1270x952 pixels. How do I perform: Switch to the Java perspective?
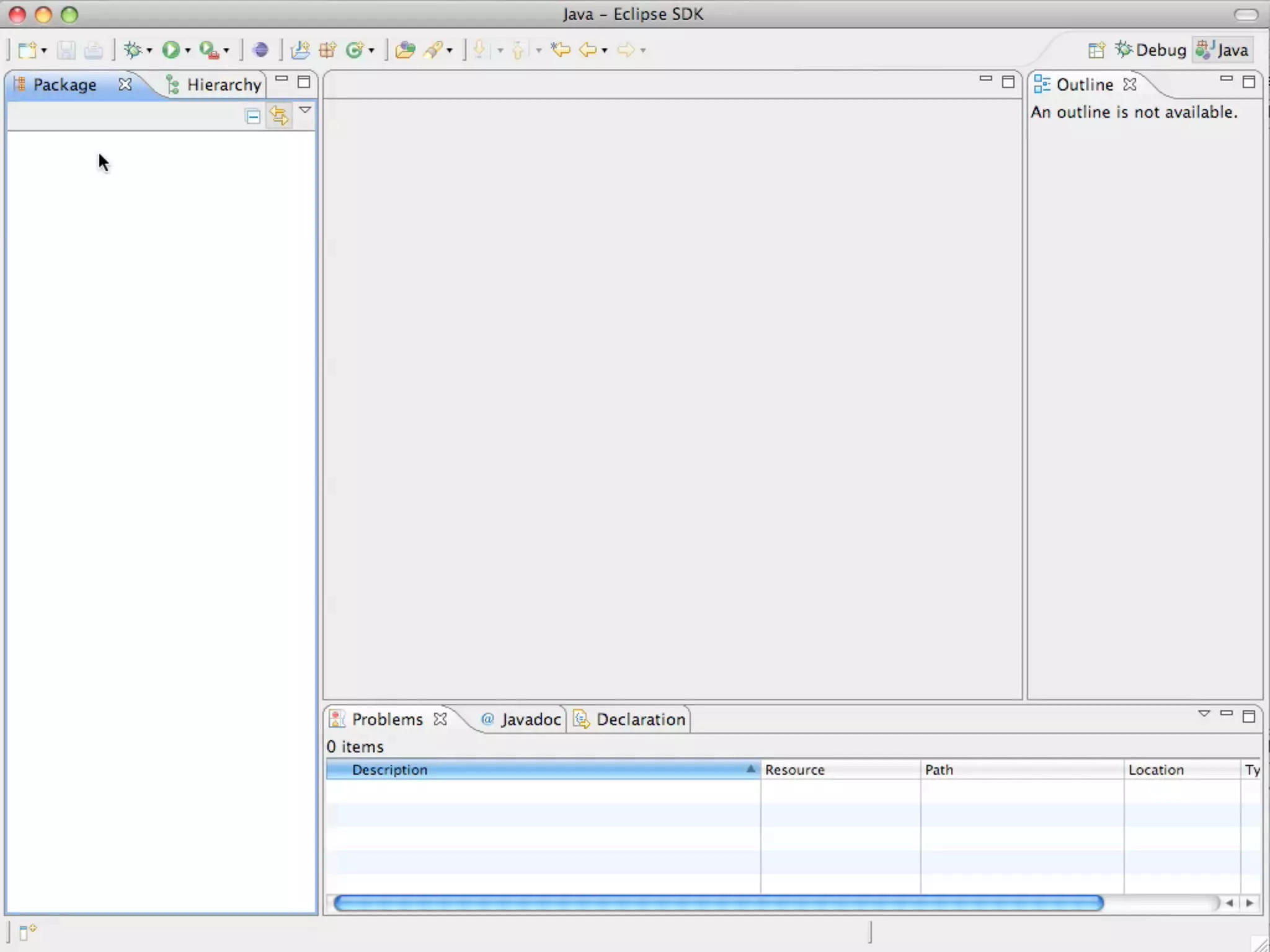click(x=1222, y=50)
